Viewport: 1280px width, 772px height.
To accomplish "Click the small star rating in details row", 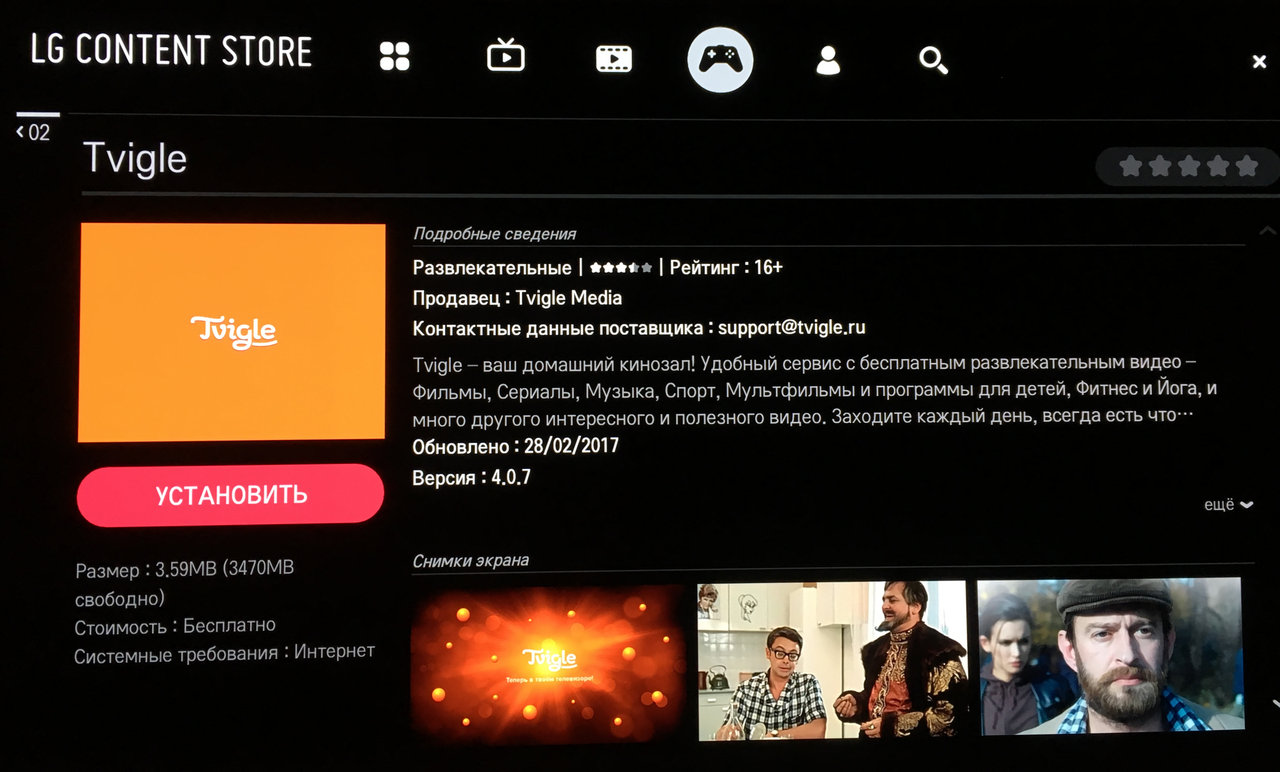I will pyautogui.click(x=621, y=268).
